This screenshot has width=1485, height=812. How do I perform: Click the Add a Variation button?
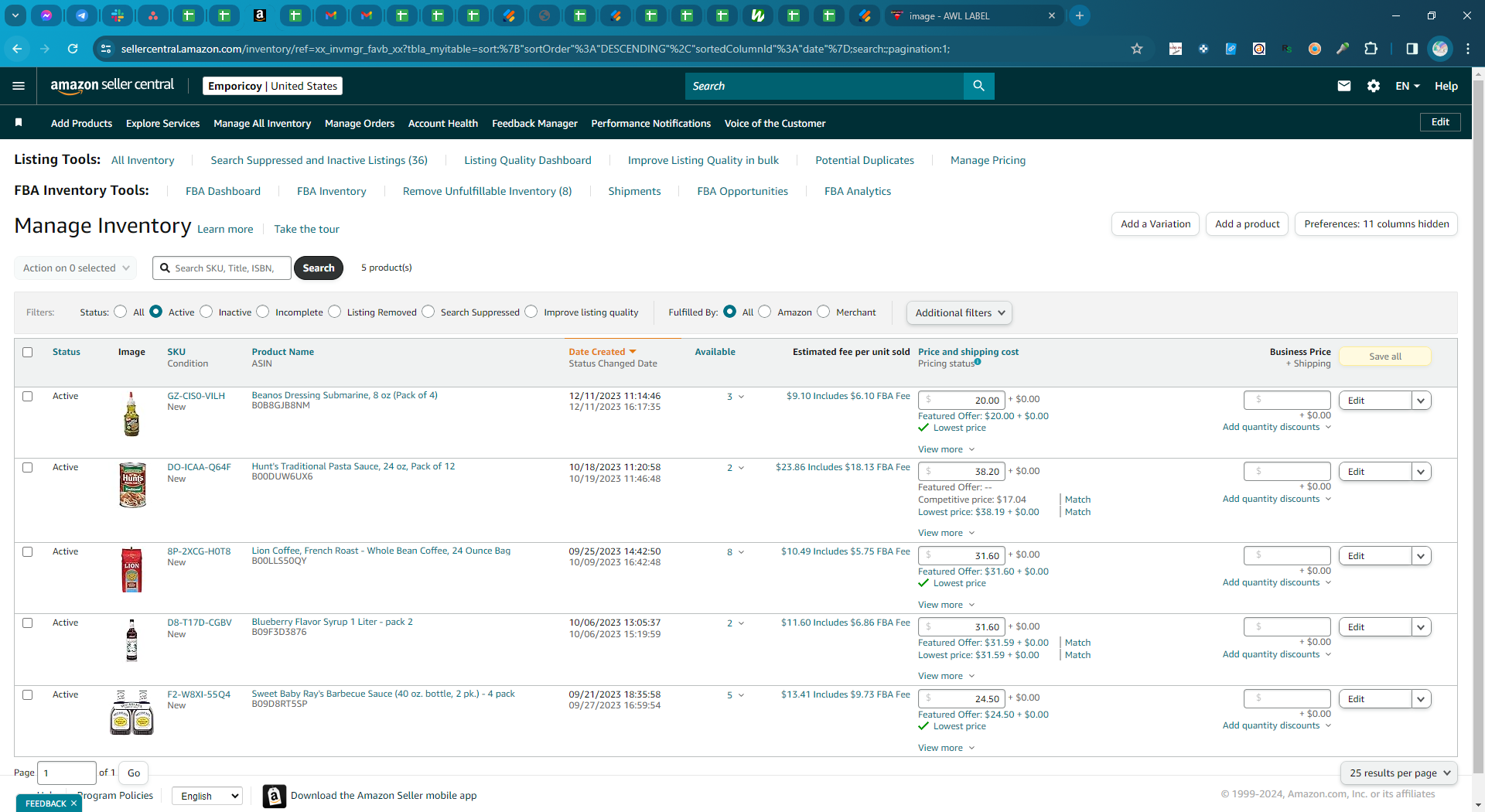point(1156,224)
